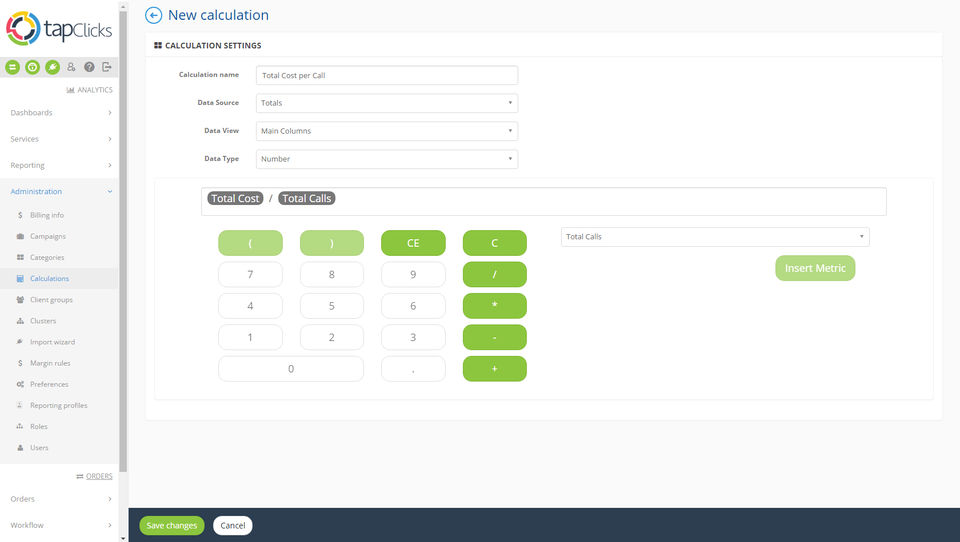Go back with the circled arrow icon
Screen dimensions: 960x542
click(x=154, y=15)
